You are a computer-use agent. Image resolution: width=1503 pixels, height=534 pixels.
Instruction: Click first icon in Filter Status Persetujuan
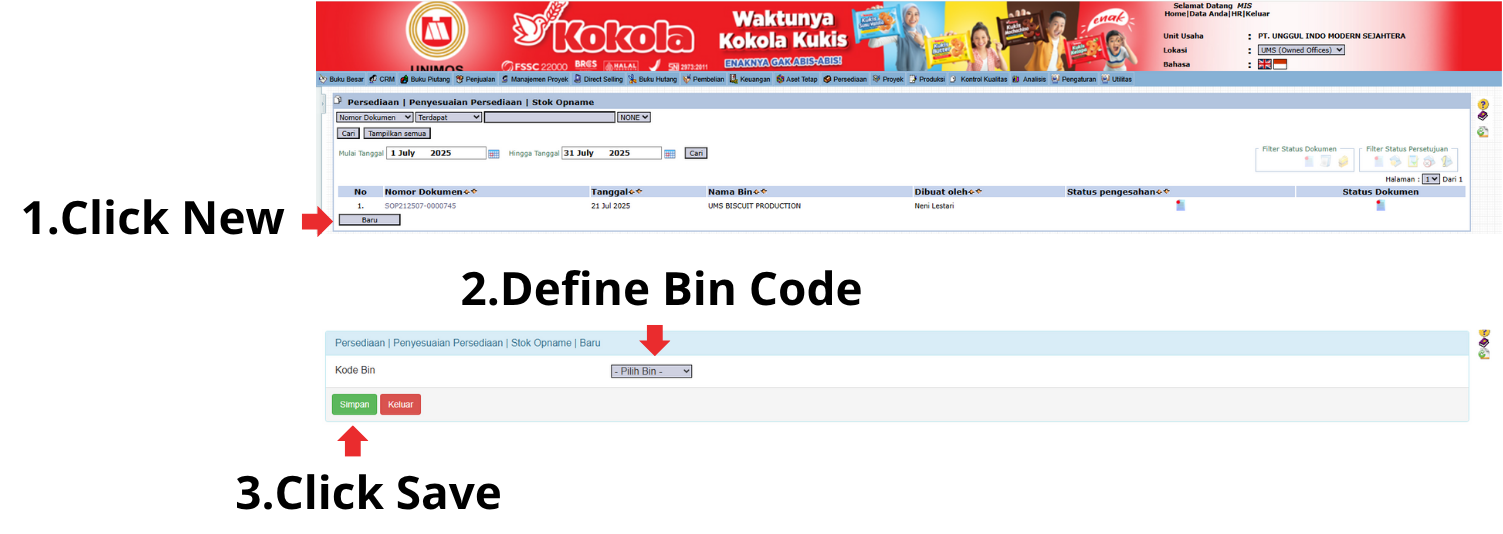tap(1378, 161)
